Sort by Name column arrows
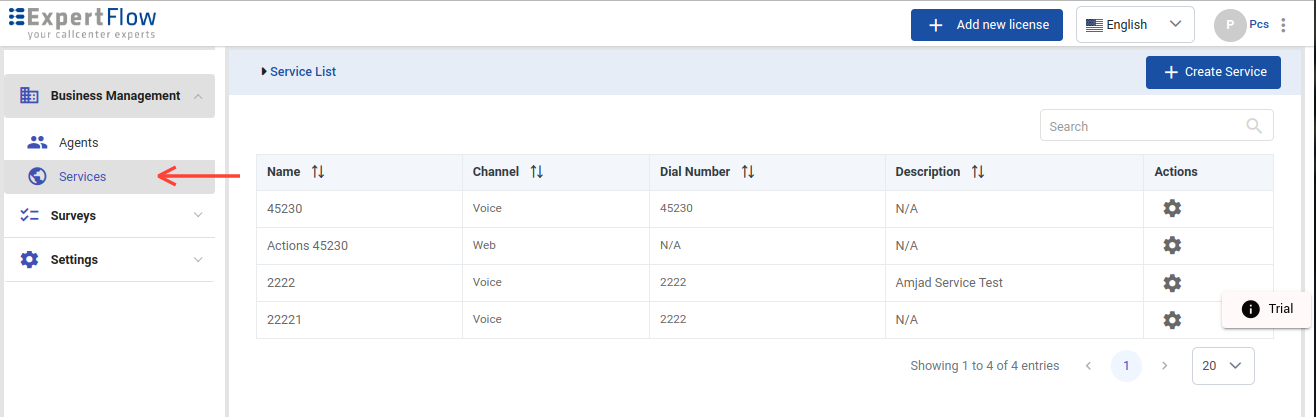Image resolution: width=1316 pixels, height=417 pixels. (318, 172)
